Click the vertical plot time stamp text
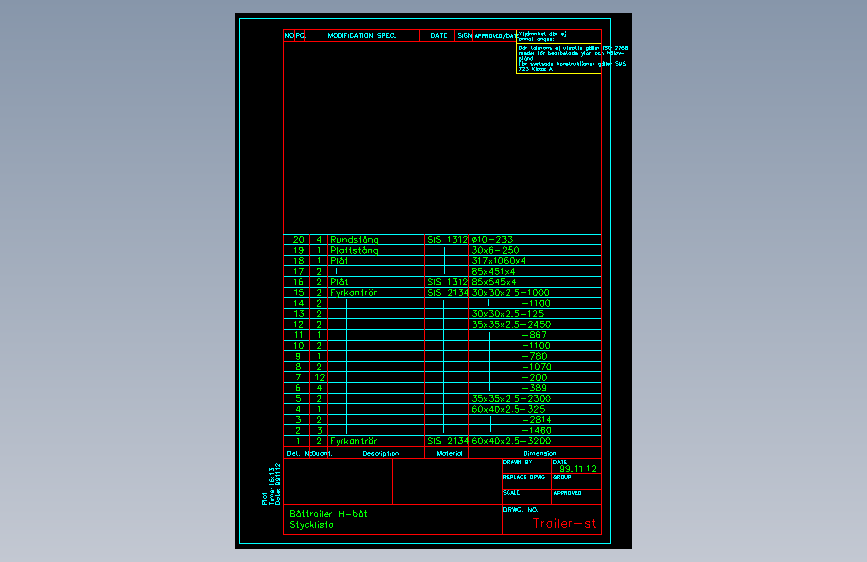Screen dimensions: 867x562 [271, 485]
